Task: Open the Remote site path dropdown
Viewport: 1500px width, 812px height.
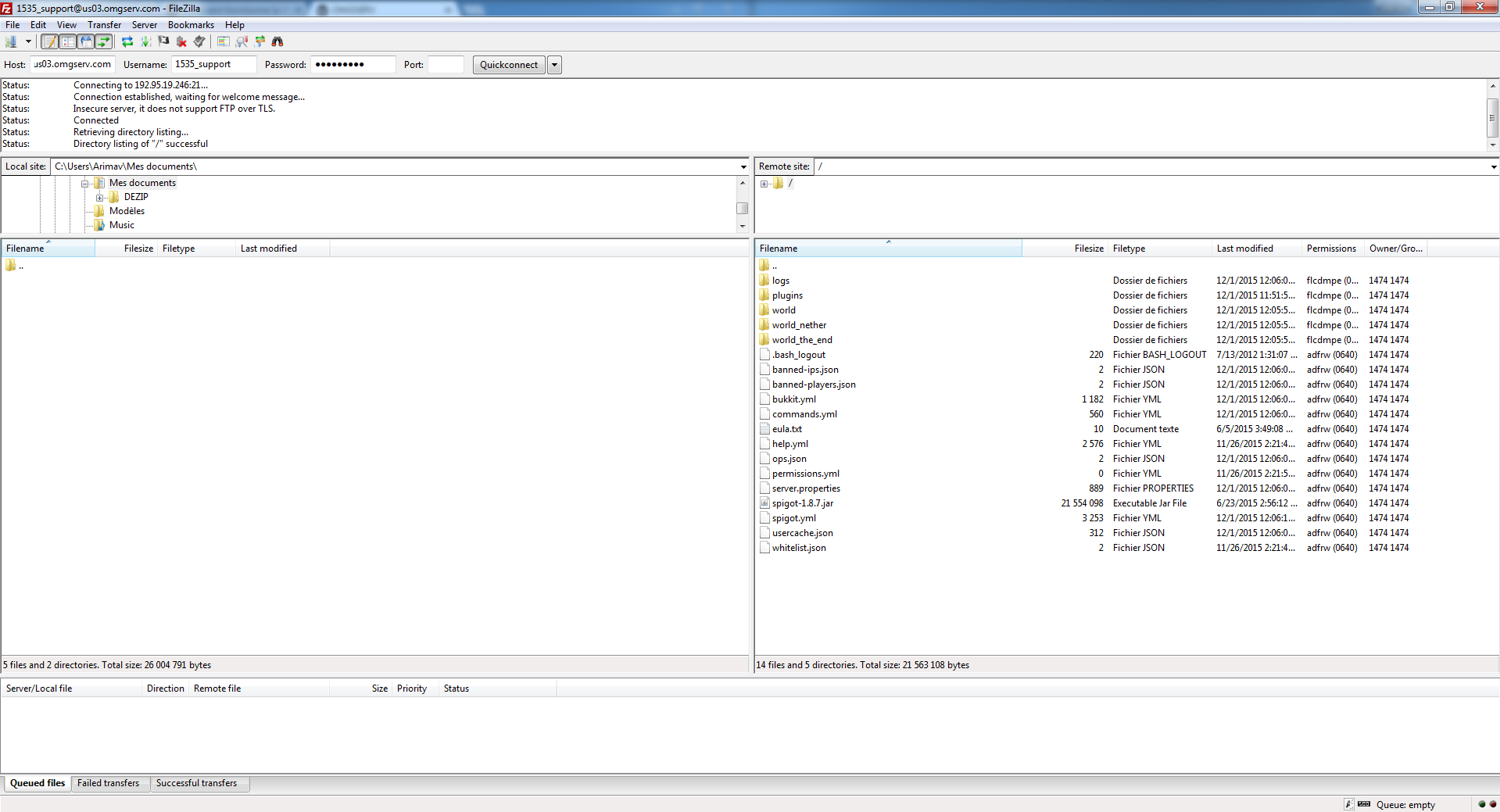Action: 1493,166
